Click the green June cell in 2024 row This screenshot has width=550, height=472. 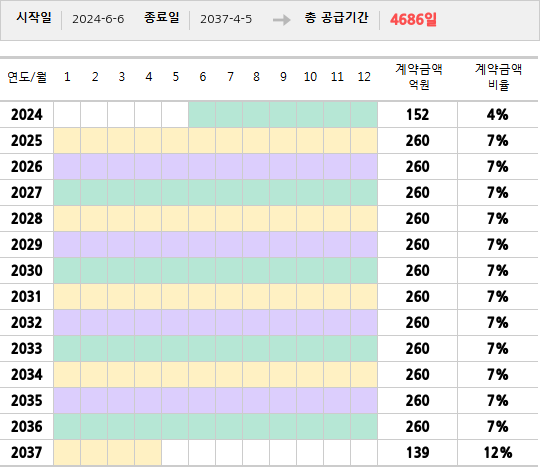[202, 115]
